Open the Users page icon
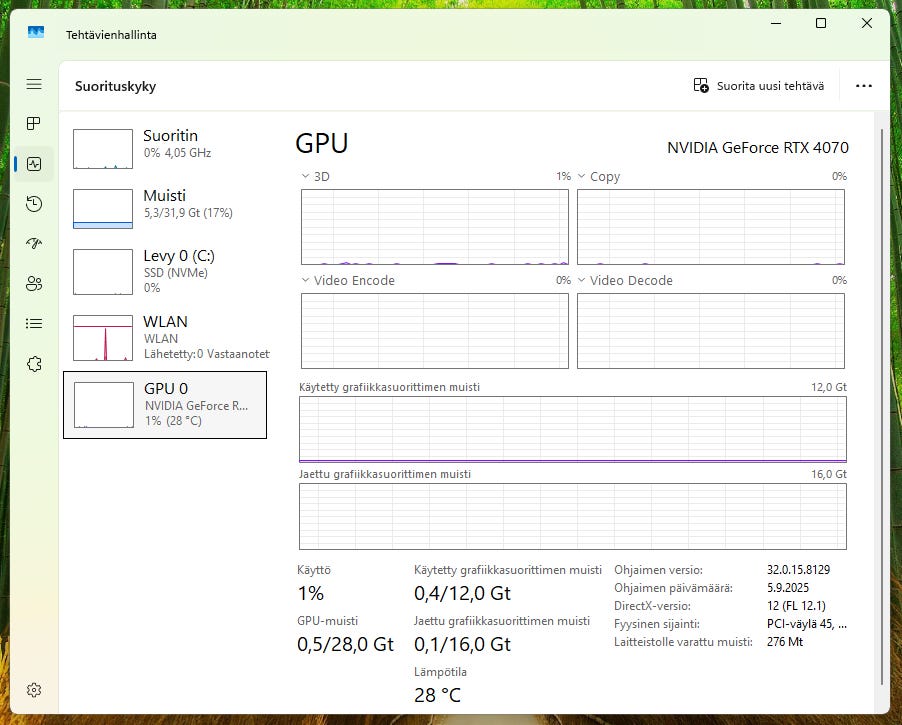This screenshot has width=902, height=725. coord(34,283)
